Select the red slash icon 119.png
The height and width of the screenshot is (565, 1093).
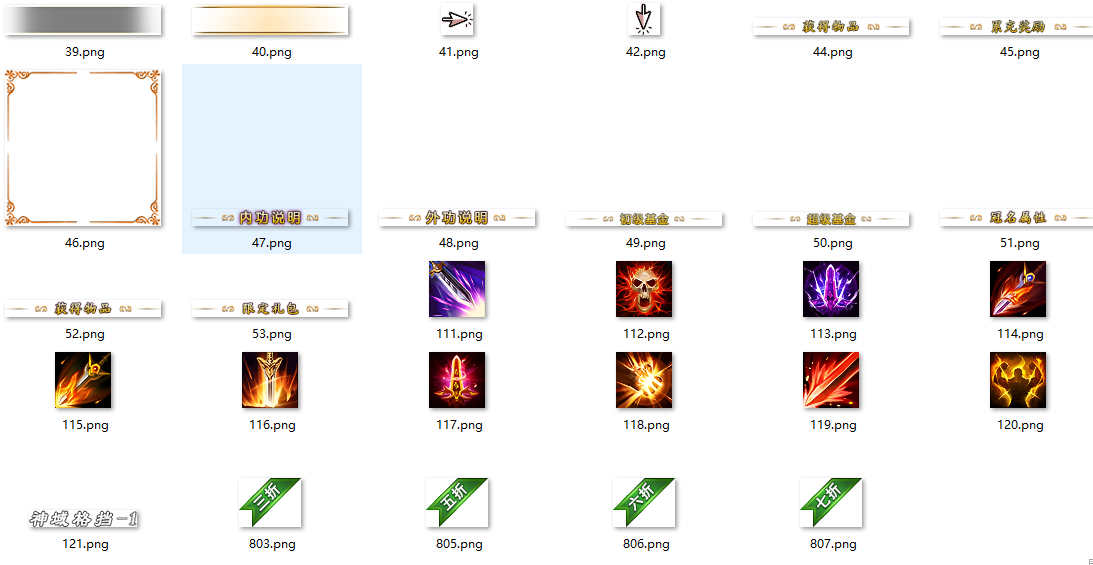click(831, 380)
